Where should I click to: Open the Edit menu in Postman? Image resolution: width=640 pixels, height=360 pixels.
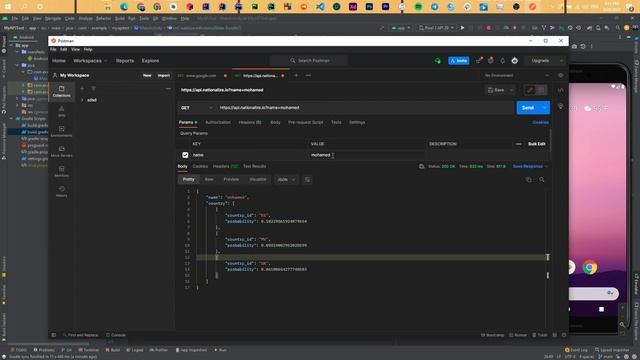pyautogui.click(x=64, y=49)
